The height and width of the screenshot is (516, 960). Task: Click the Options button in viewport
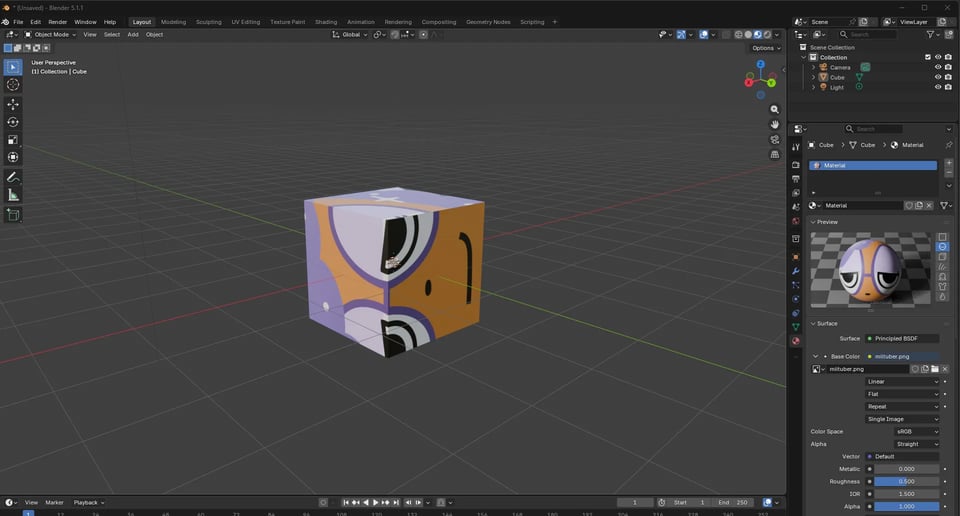pyautogui.click(x=765, y=48)
